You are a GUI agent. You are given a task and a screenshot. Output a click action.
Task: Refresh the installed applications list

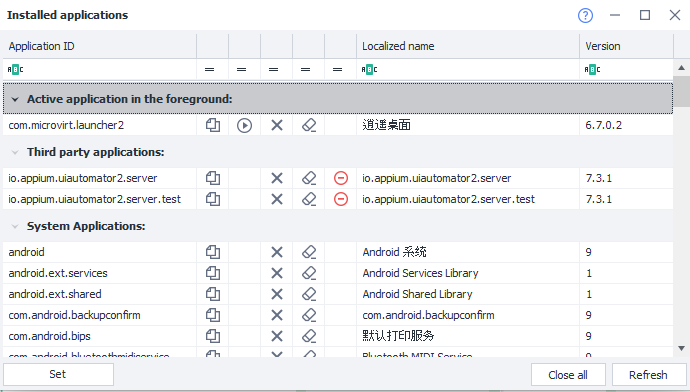(649, 375)
